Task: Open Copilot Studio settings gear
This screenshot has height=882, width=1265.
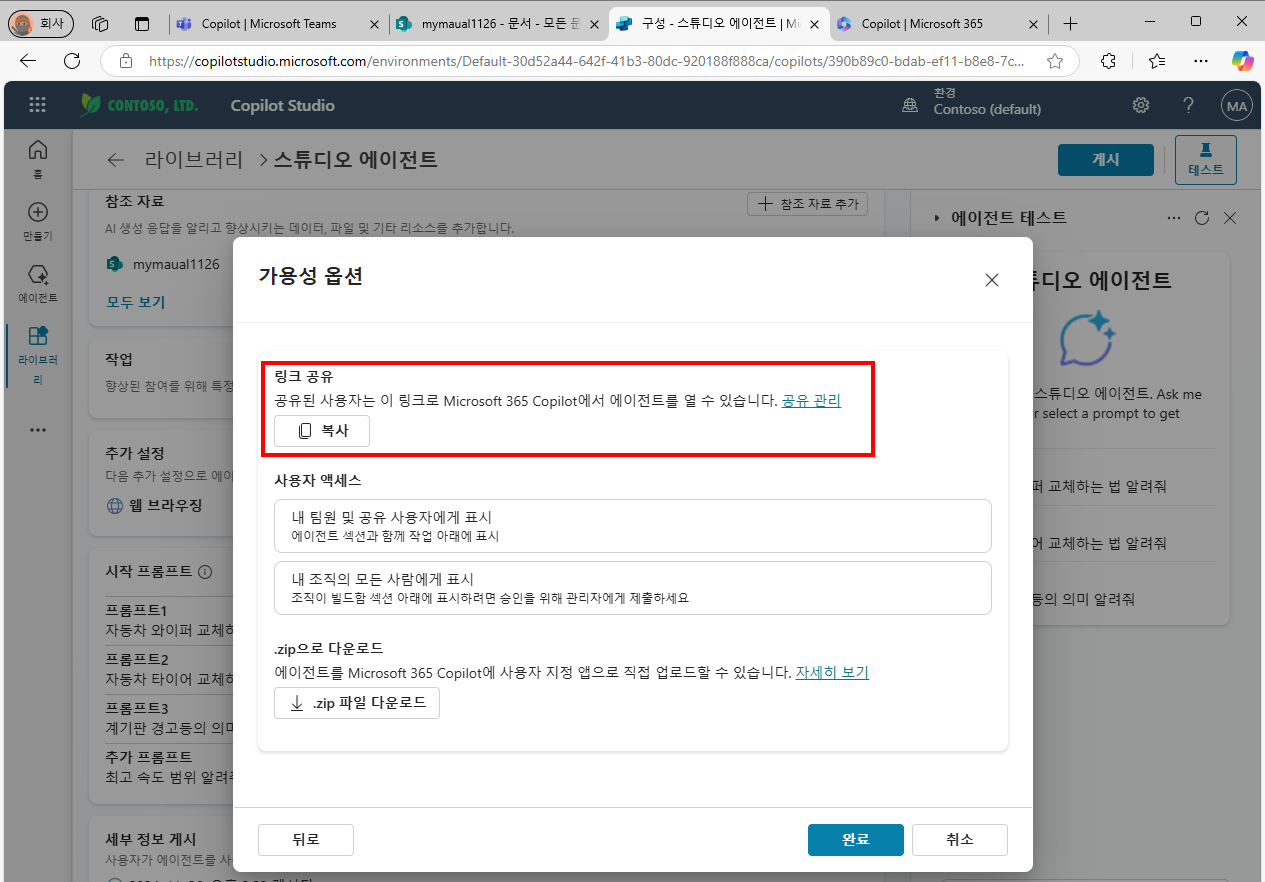Action: click(1140, 105)
